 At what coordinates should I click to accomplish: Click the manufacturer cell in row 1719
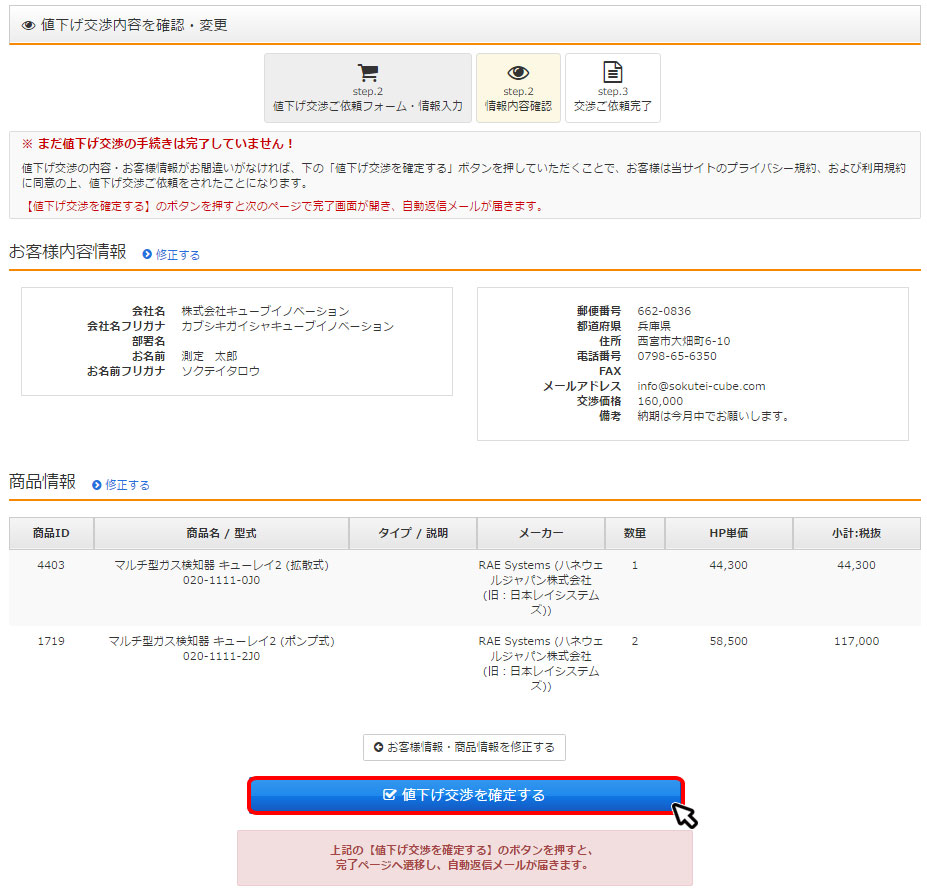click(540, 664)
